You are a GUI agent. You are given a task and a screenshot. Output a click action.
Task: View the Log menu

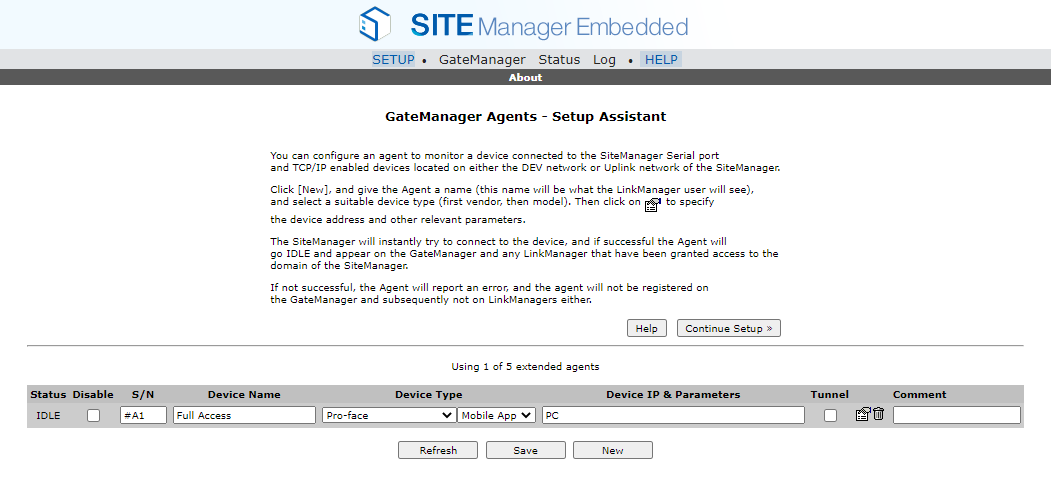[604, 60]
